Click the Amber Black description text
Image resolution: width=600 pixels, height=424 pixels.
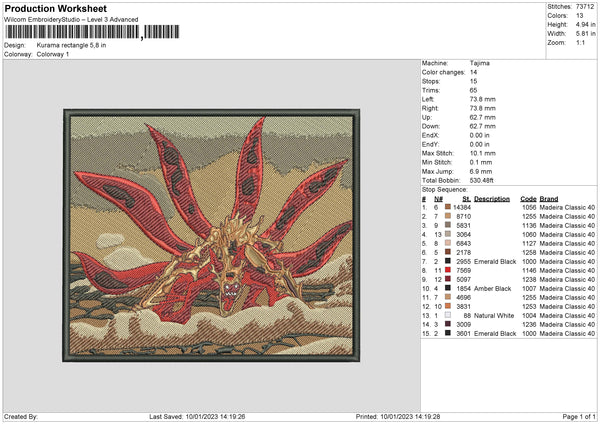point(492,289)
